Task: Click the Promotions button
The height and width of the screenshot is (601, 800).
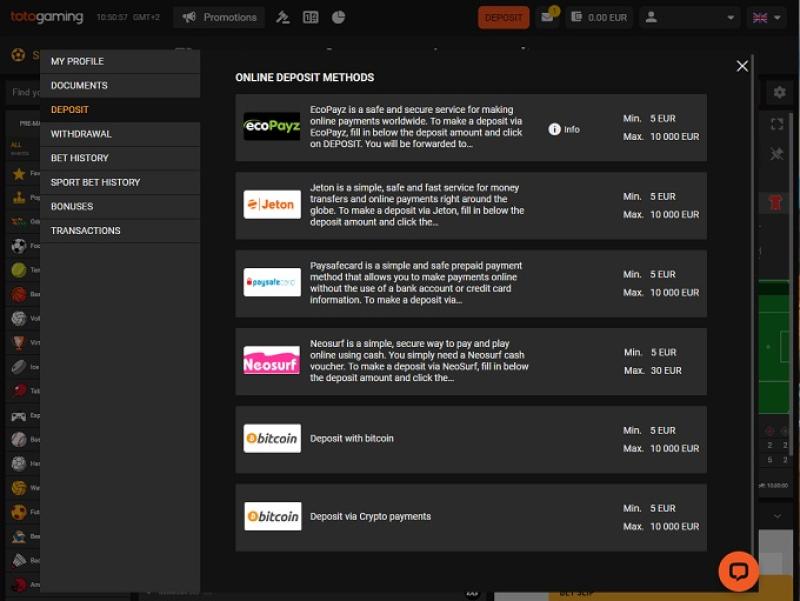Action: coord(219,17)
